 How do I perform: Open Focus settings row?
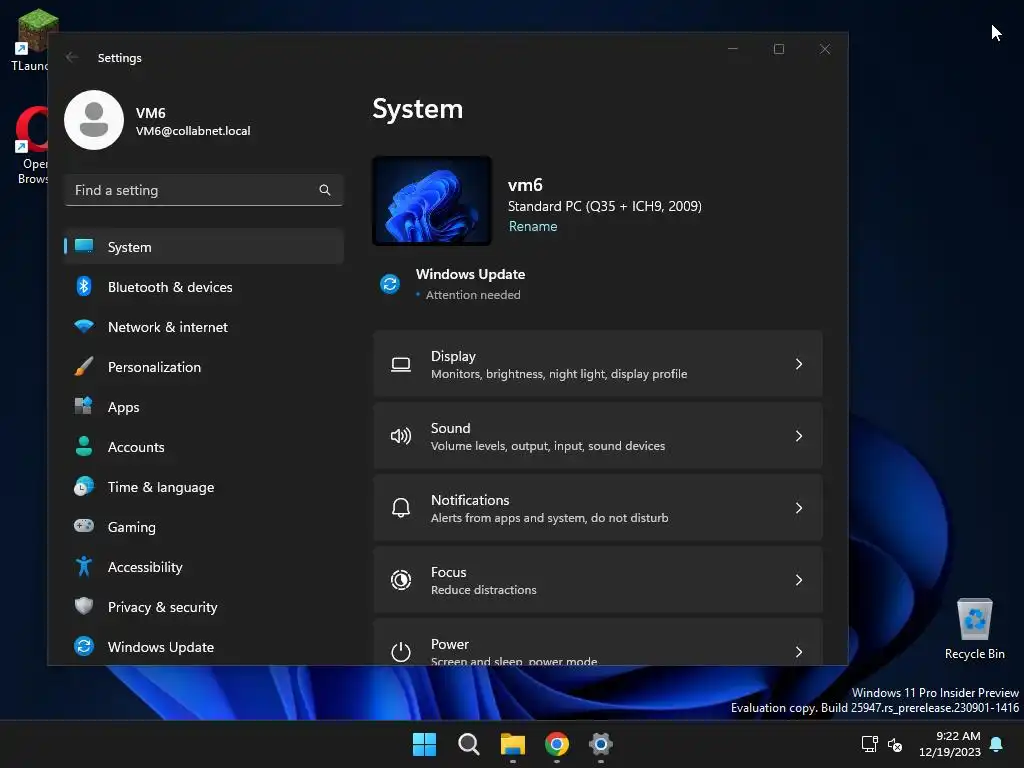tap(598, 579)
